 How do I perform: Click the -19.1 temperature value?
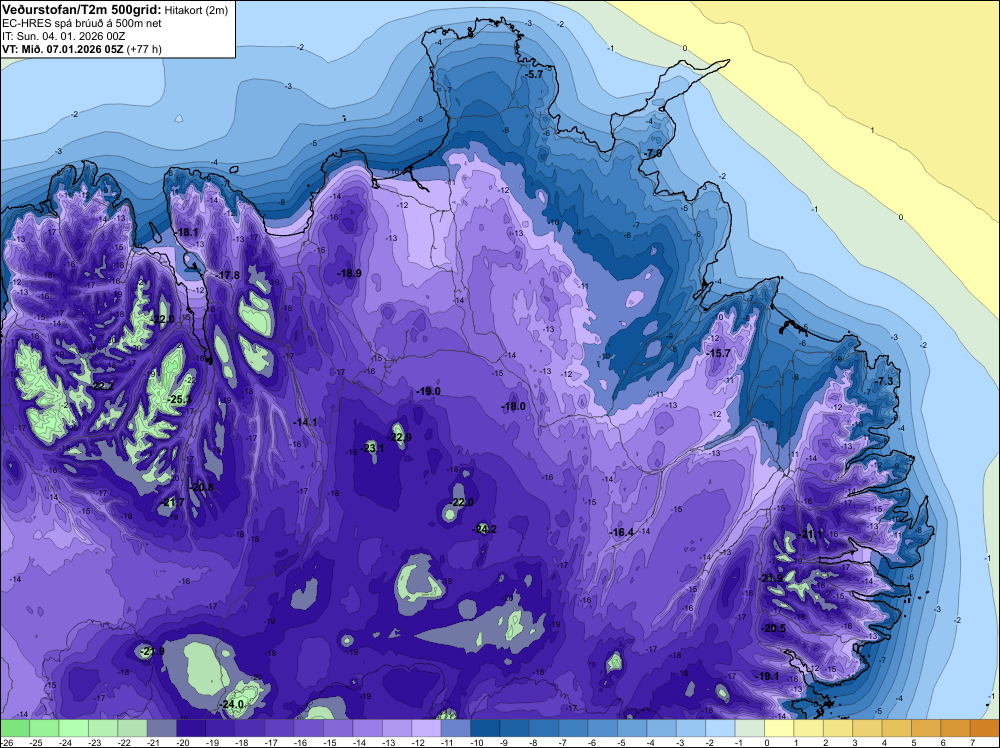[x=767, y=677]
